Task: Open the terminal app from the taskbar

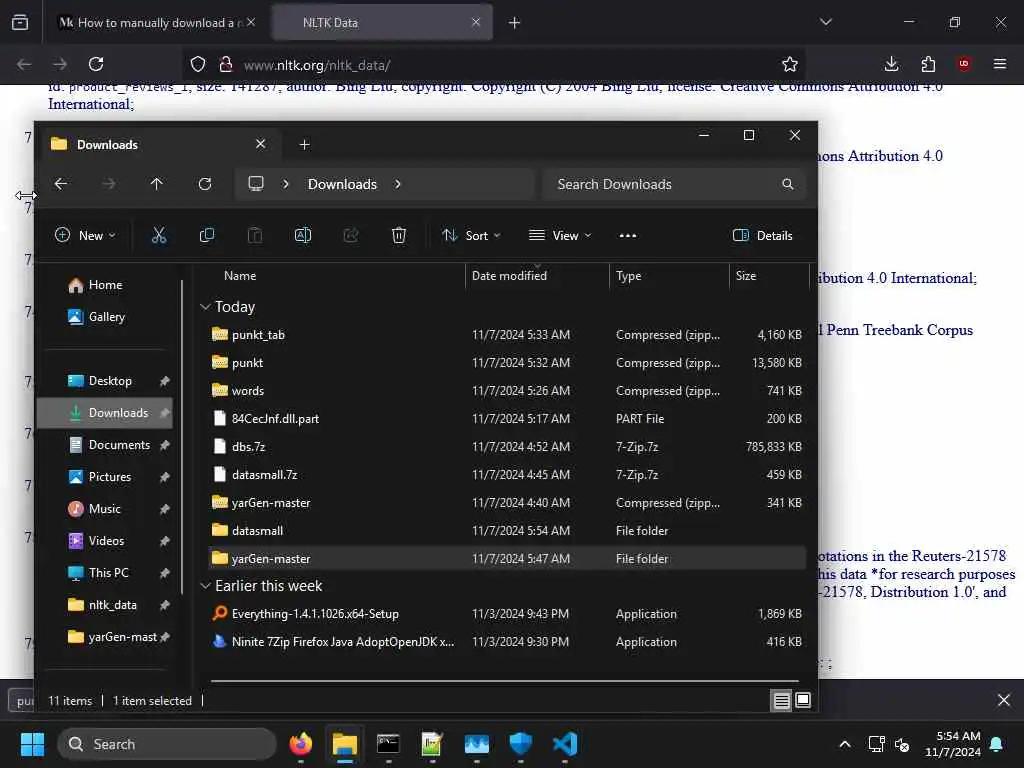Action: [389, 744]
